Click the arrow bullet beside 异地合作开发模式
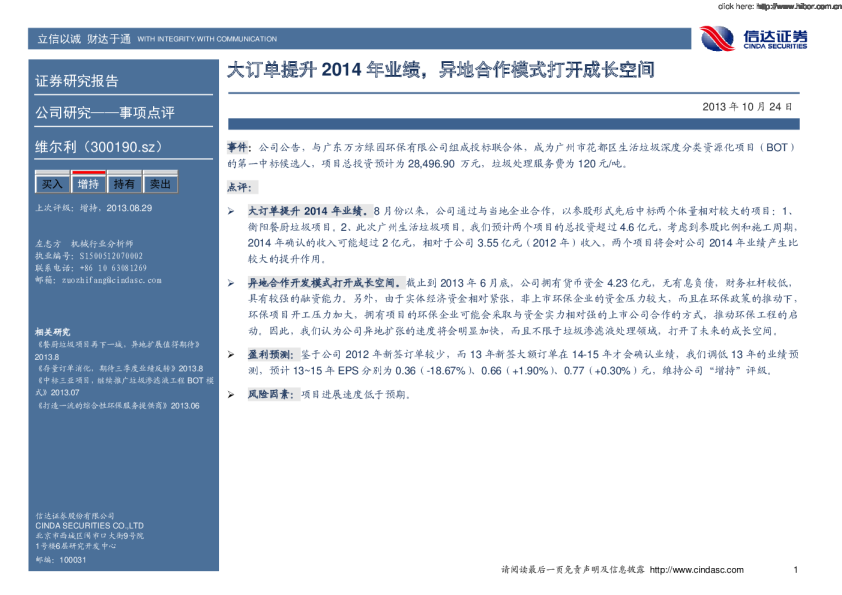The width and height of the screenshot is (842, 595). coord(231,283)
